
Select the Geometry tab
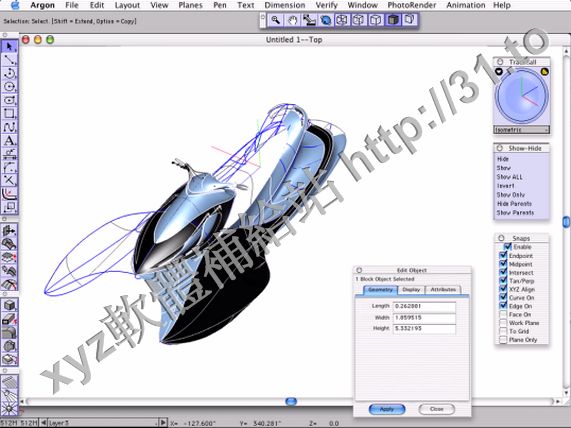(x=380, y=290)
